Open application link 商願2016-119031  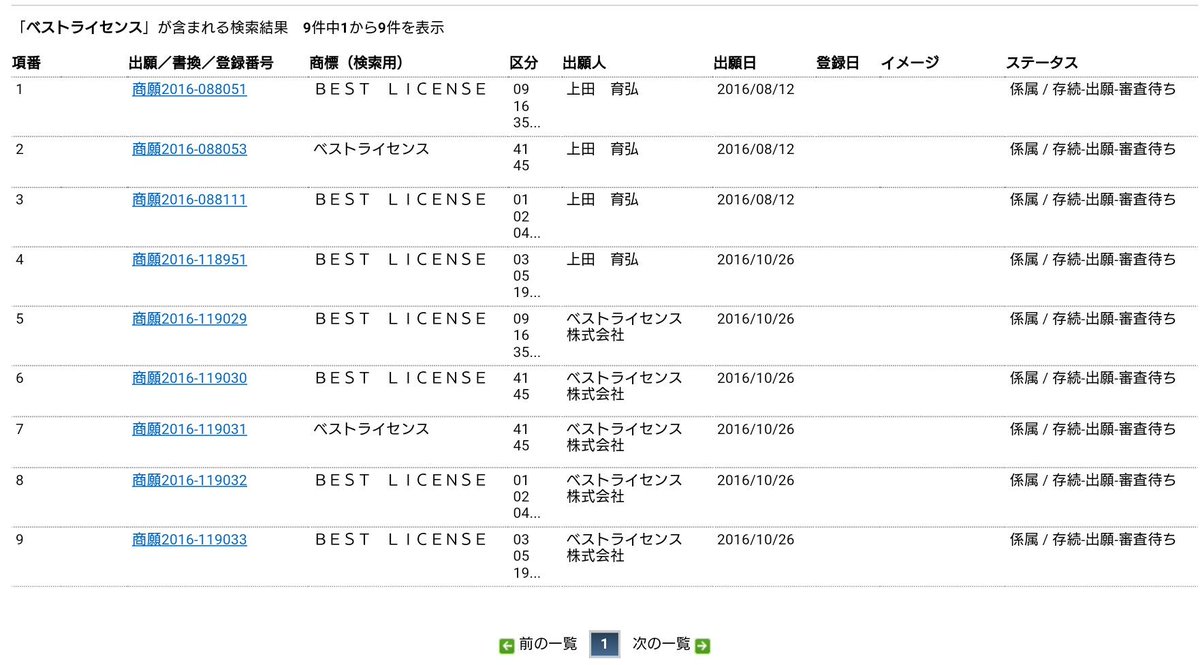[189, 429]
